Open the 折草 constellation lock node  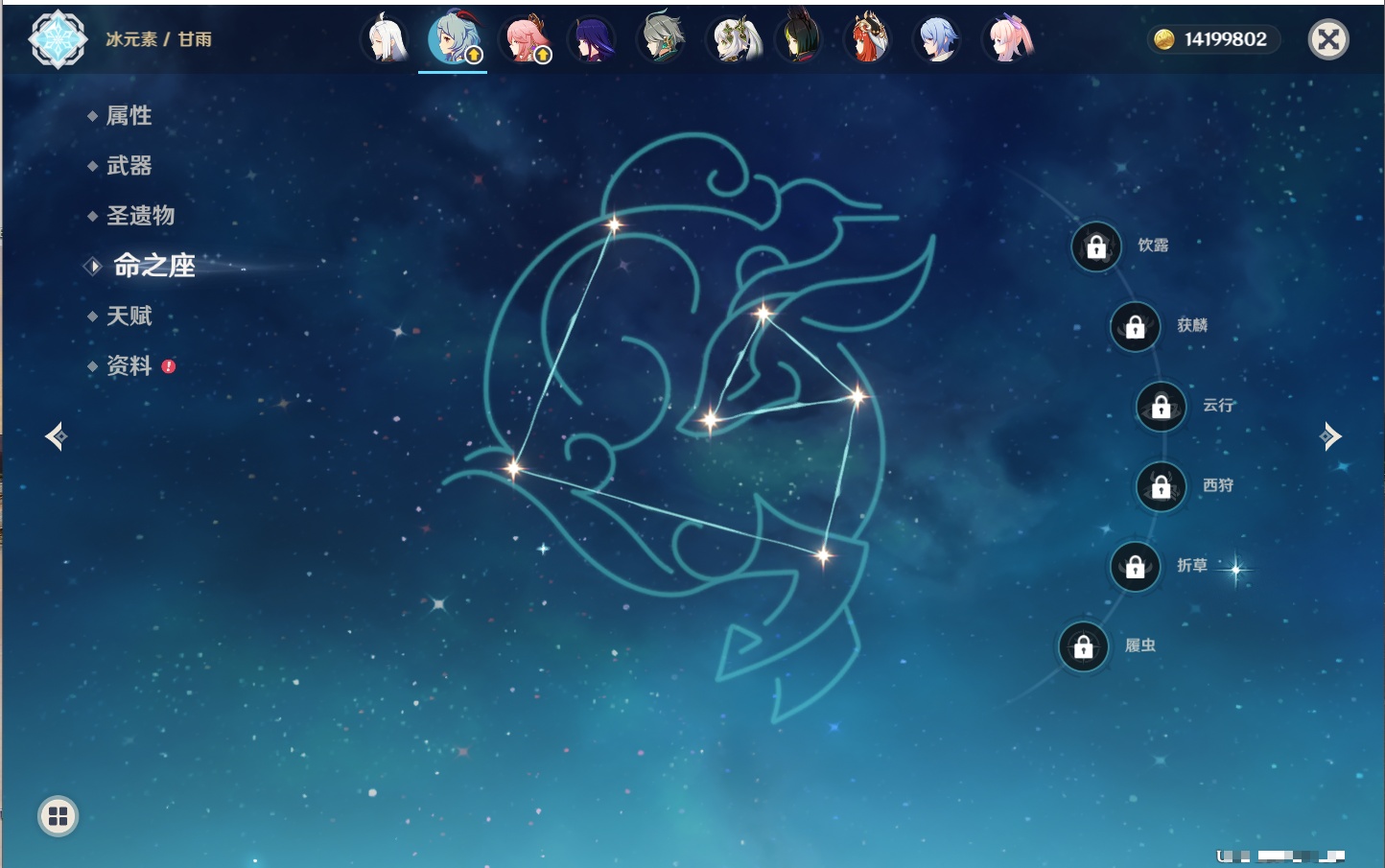pyautogui.click(x=1136, y=567)
